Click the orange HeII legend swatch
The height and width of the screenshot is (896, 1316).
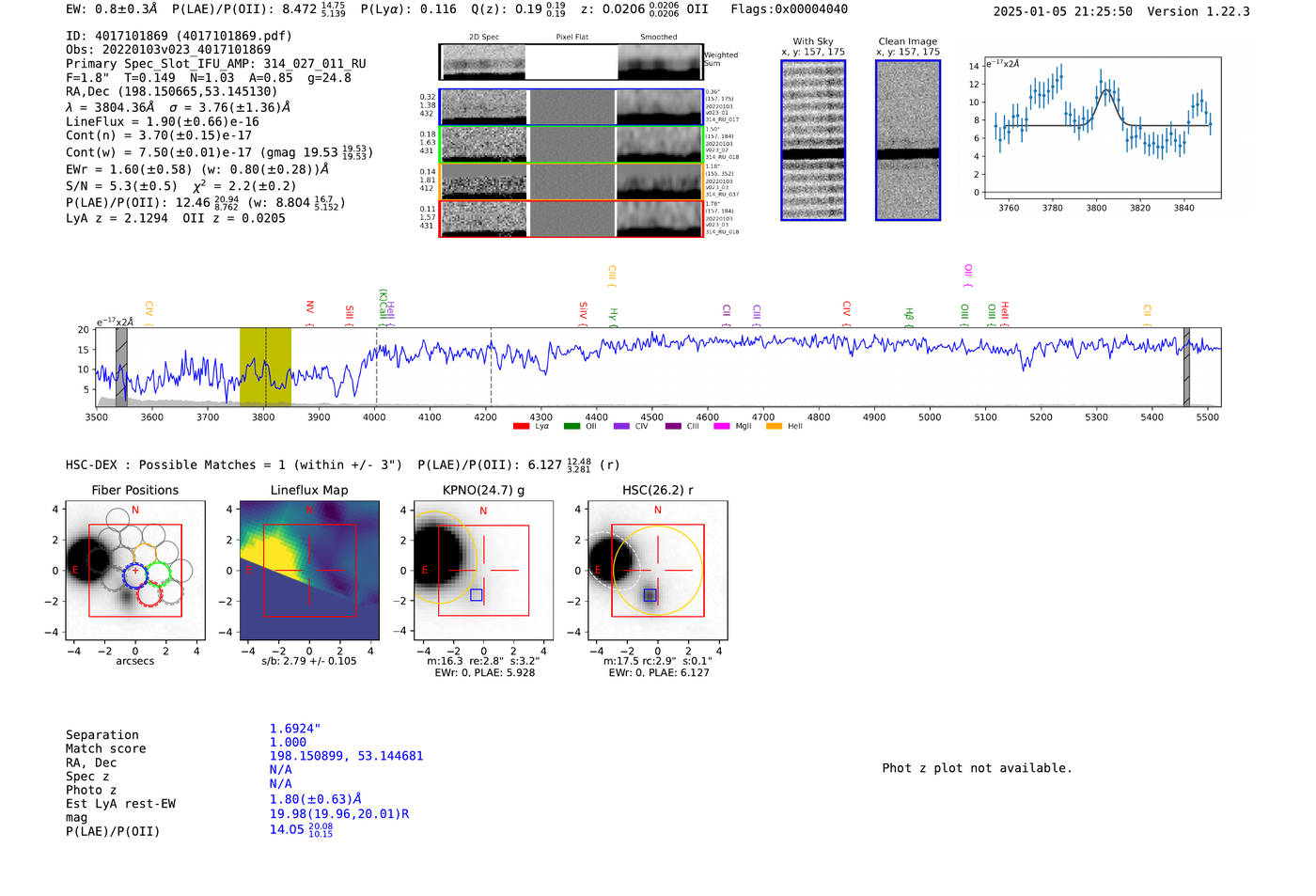(774, 427)
